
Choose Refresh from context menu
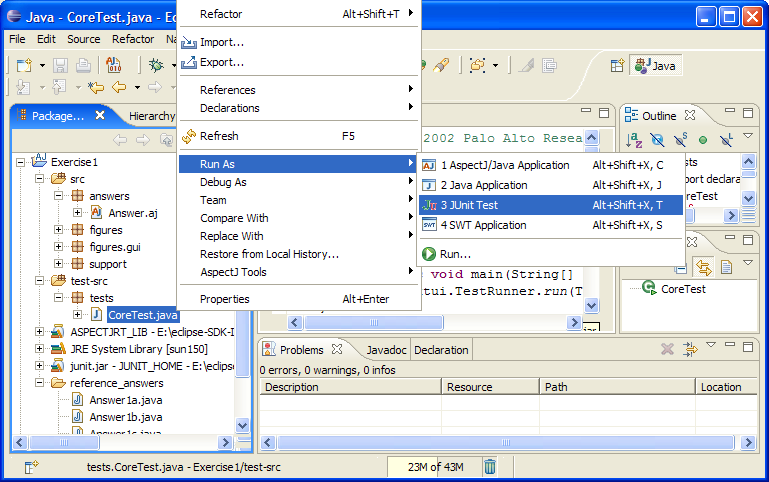click(298, 136)
